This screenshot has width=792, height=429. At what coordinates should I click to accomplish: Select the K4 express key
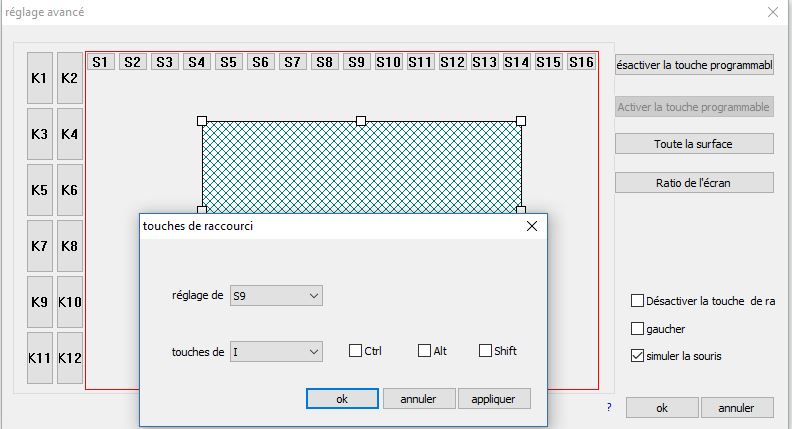tap(70, 134)
